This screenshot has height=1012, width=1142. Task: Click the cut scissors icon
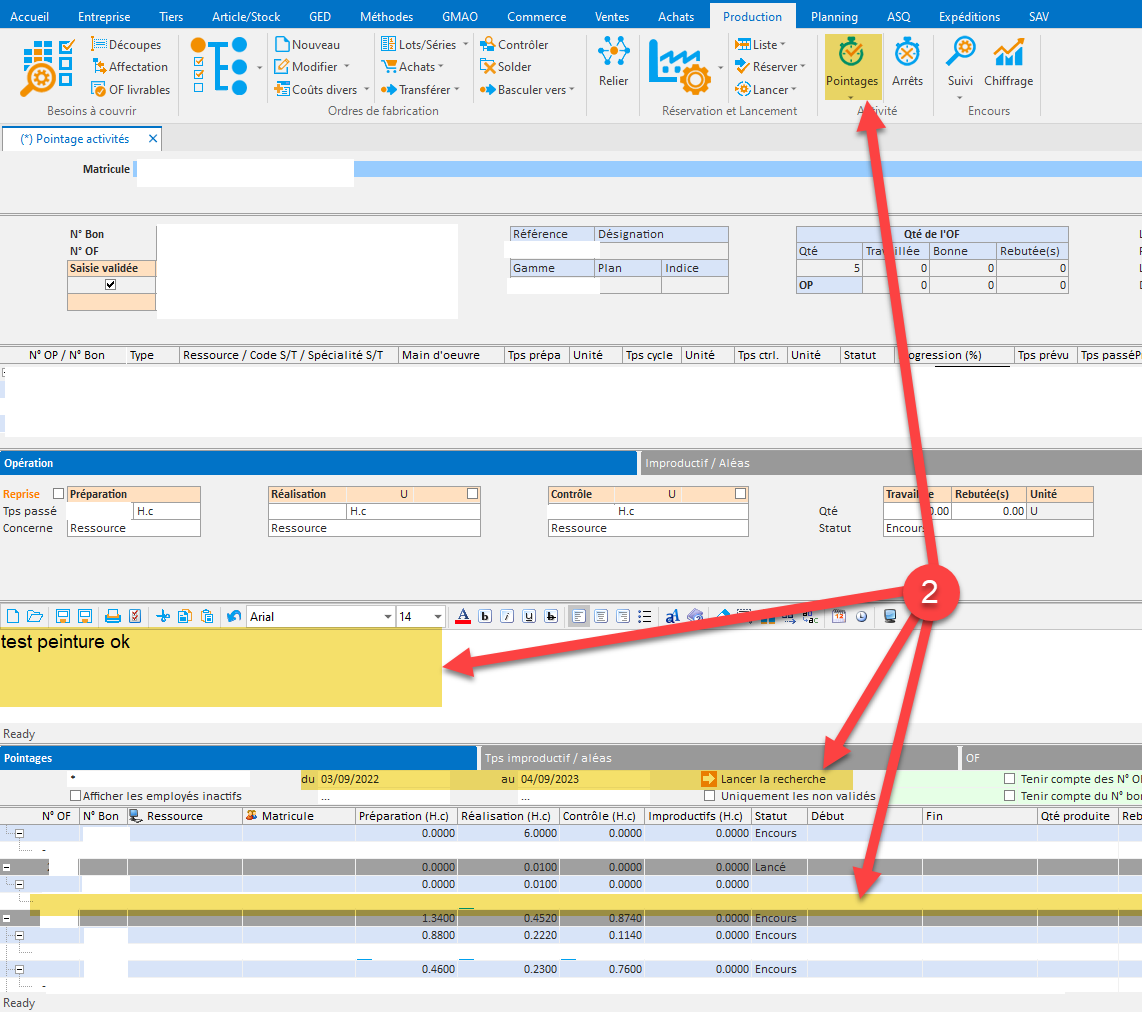[162, 617]
